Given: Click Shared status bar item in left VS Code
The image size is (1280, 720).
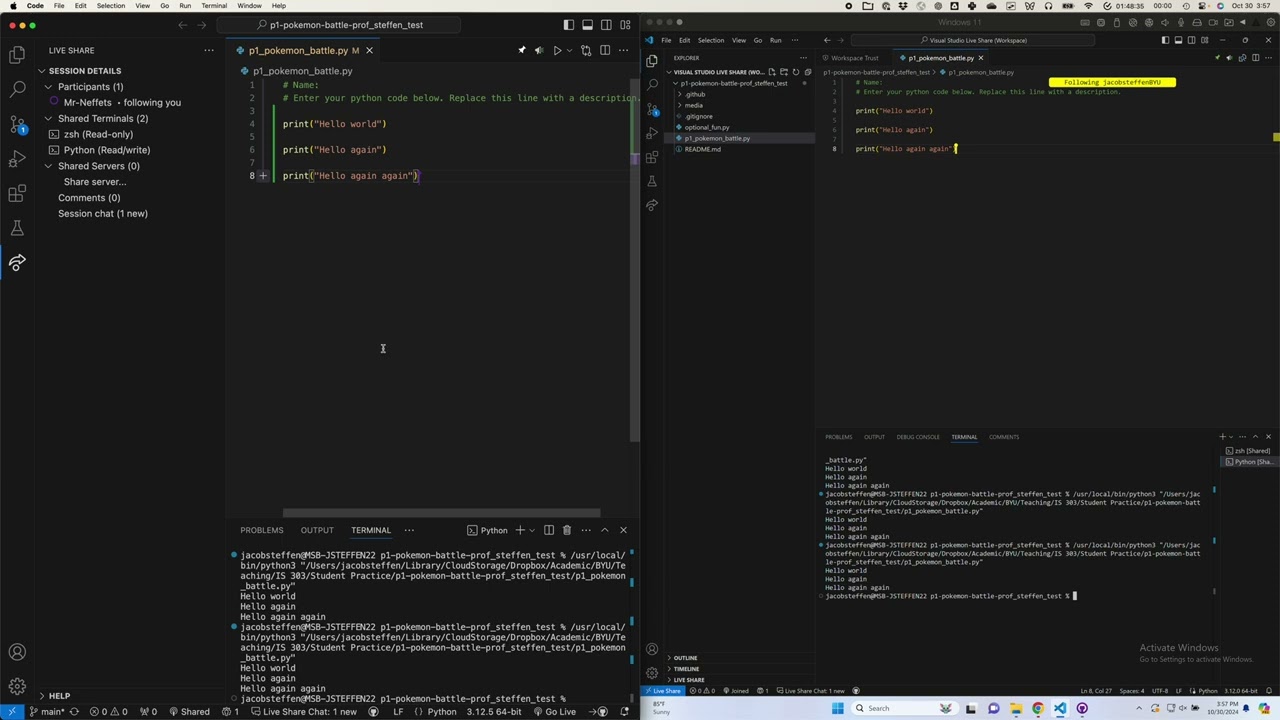Looking at the screenshot, I should pos(188,712).
